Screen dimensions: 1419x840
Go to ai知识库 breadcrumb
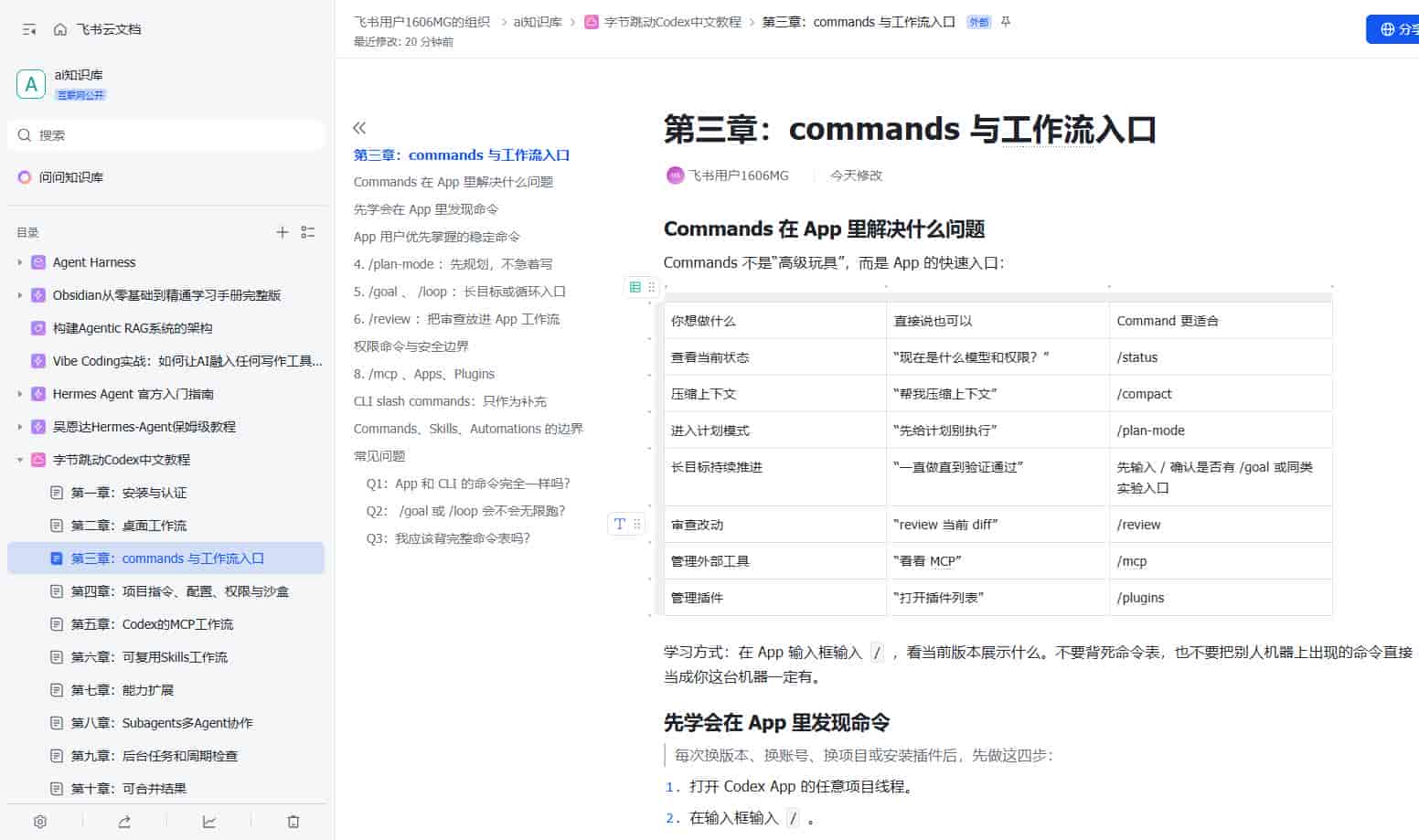click(x=538, y=22)
